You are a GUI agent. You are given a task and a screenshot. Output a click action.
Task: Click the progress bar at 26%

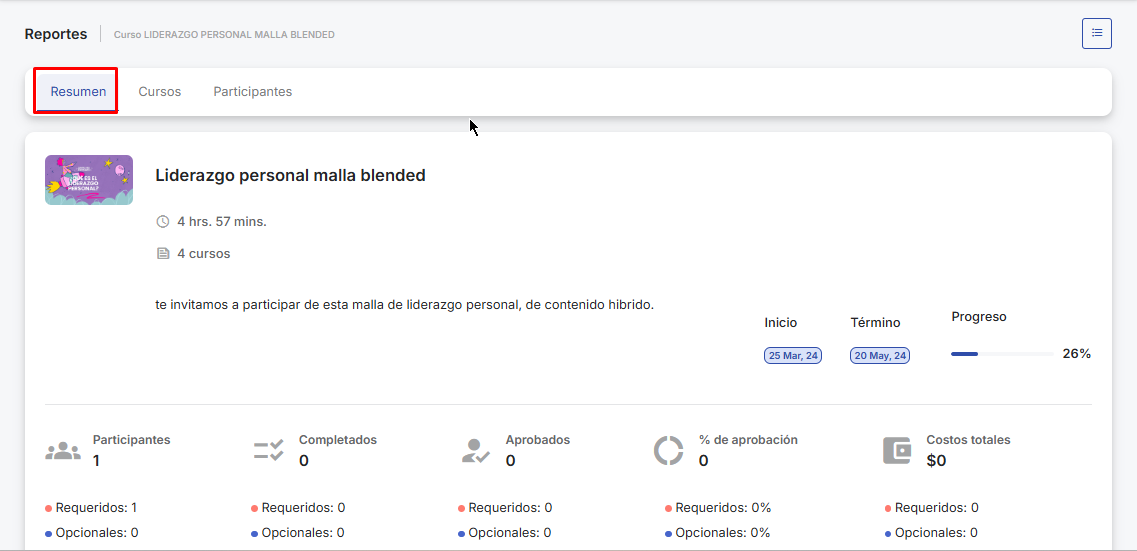[x=1001, y=354]
